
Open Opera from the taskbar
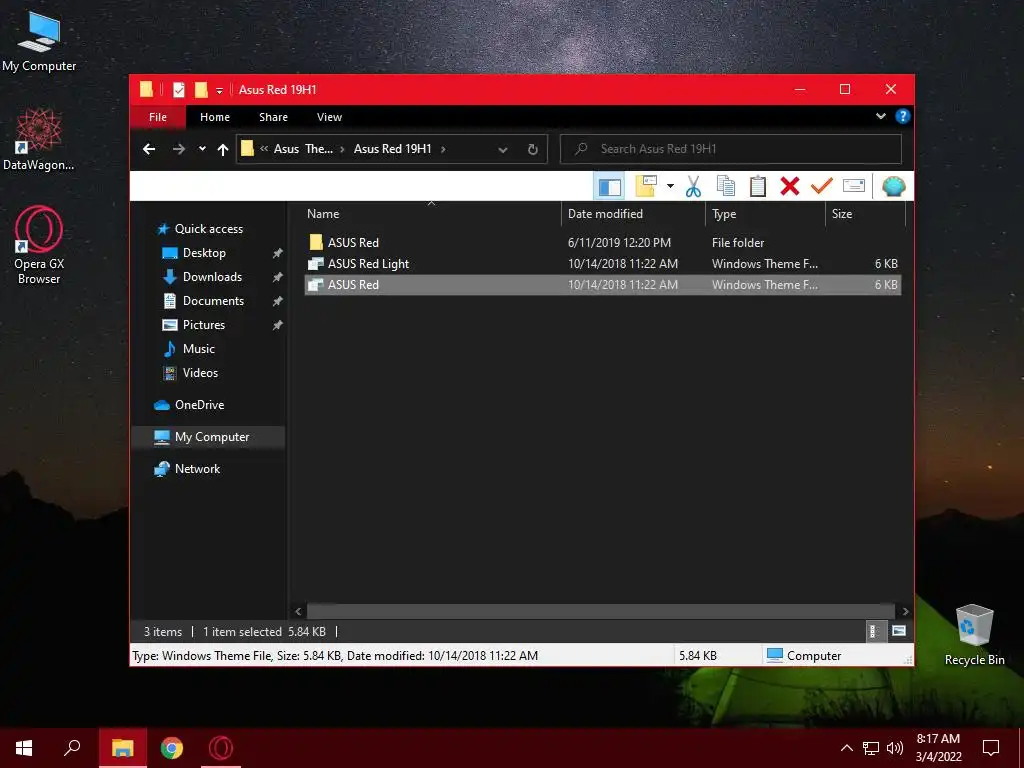point(221,748)
